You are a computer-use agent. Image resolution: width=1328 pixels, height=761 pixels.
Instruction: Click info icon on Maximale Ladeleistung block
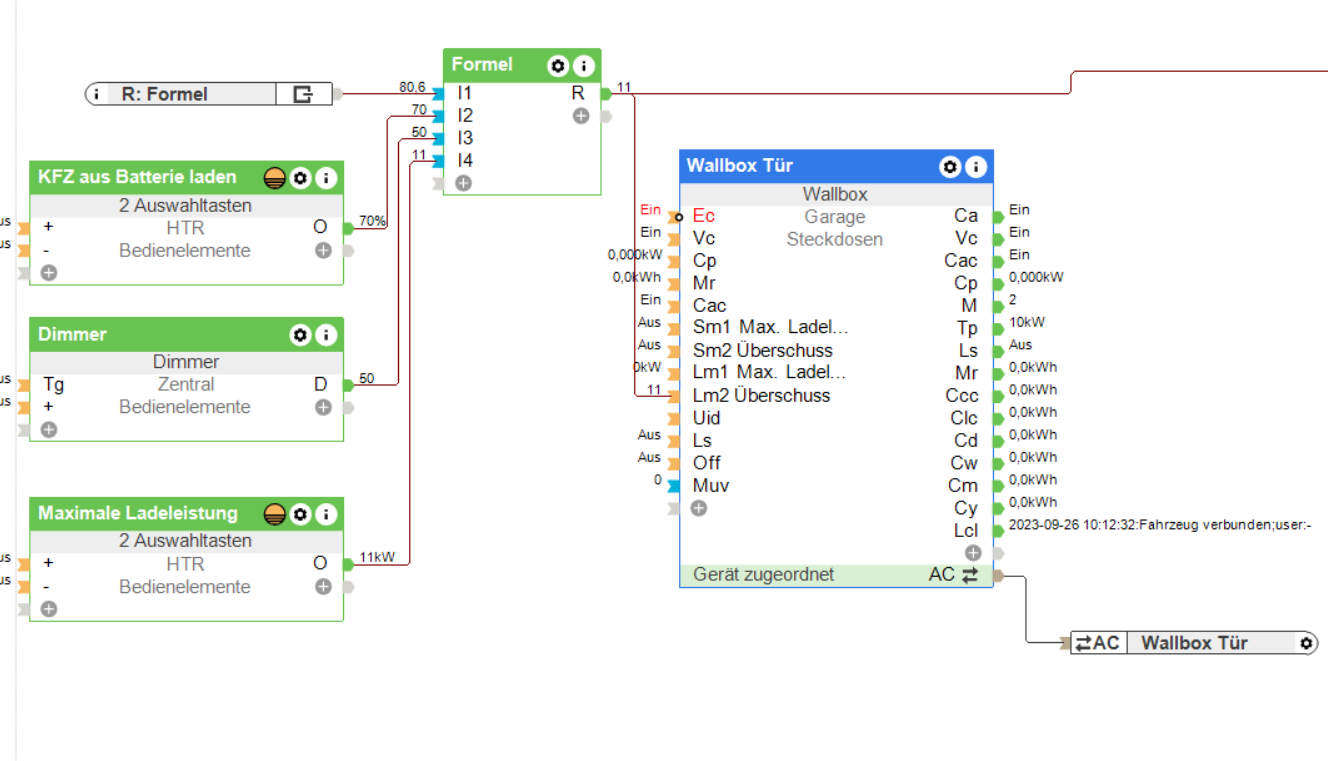326,514
